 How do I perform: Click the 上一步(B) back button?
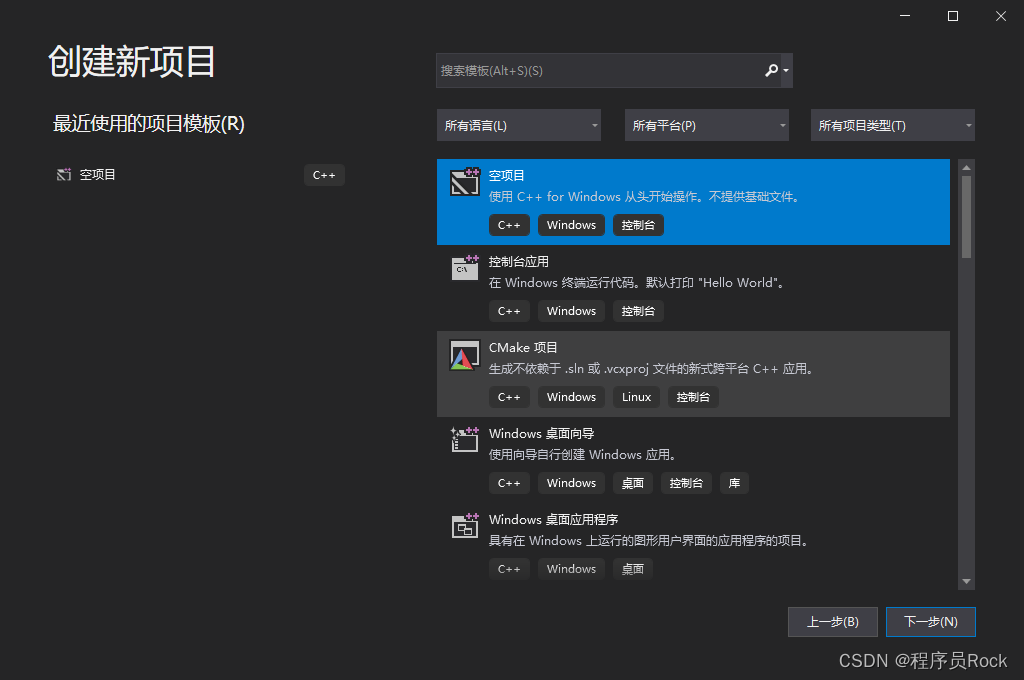click(x=833, y=622)
